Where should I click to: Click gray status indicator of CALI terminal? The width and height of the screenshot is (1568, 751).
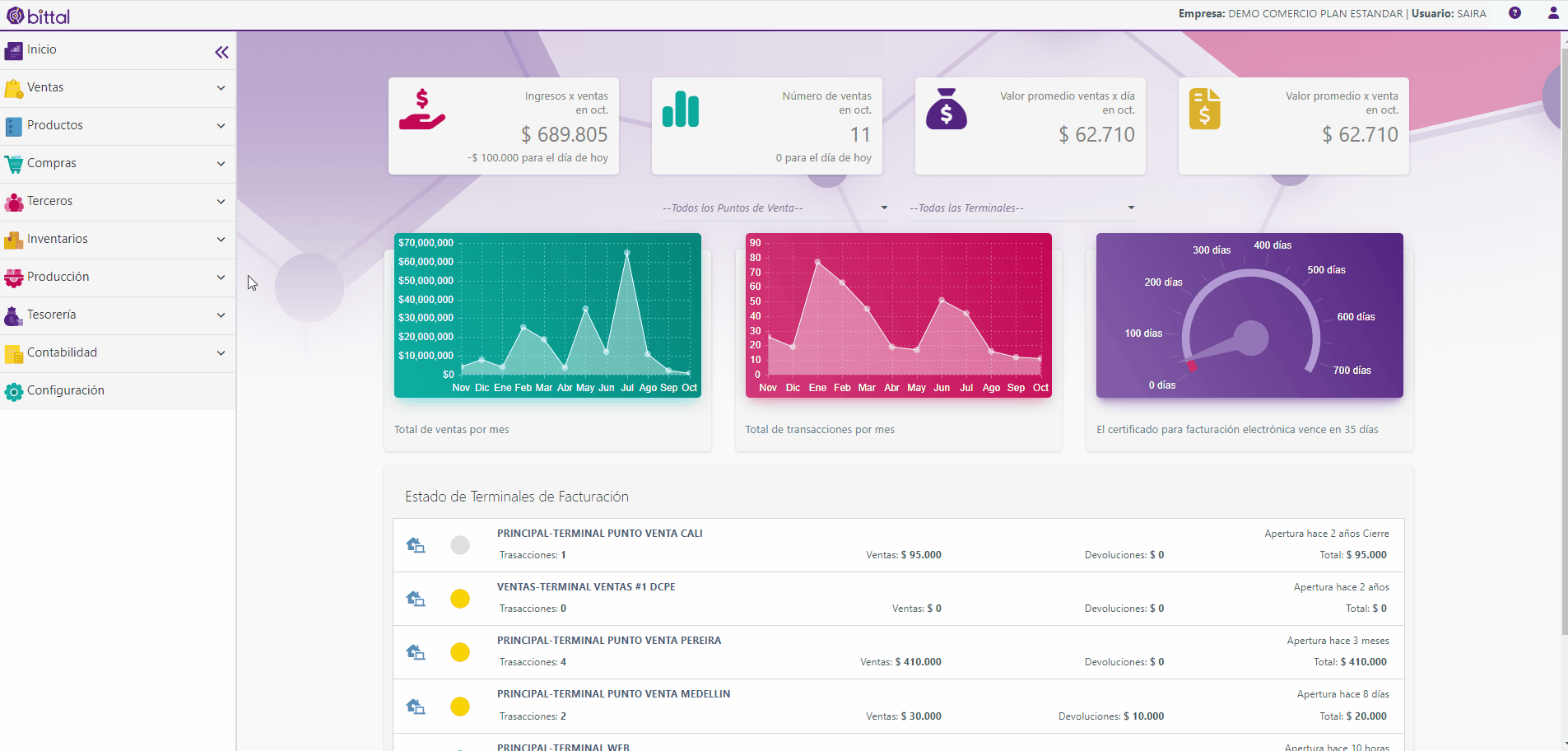pyautogui.click(x=460, y=545)
